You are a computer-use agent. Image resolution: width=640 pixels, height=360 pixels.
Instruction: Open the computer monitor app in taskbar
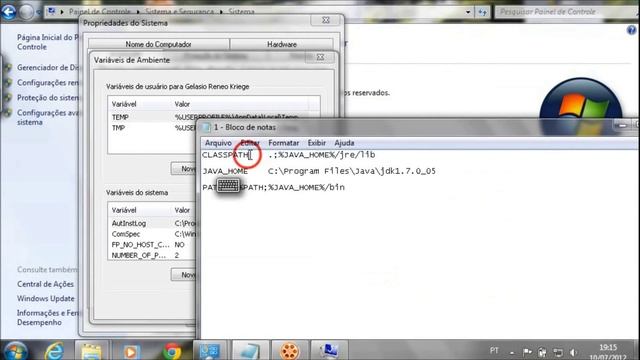pos(329,351)
